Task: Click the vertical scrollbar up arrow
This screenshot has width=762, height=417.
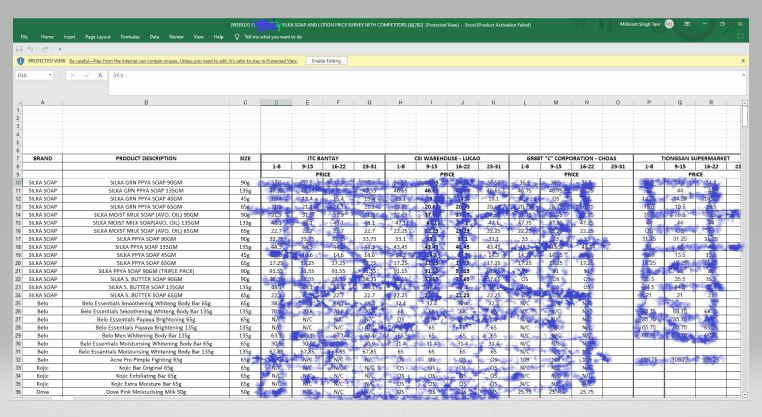Action: [745, 103]
